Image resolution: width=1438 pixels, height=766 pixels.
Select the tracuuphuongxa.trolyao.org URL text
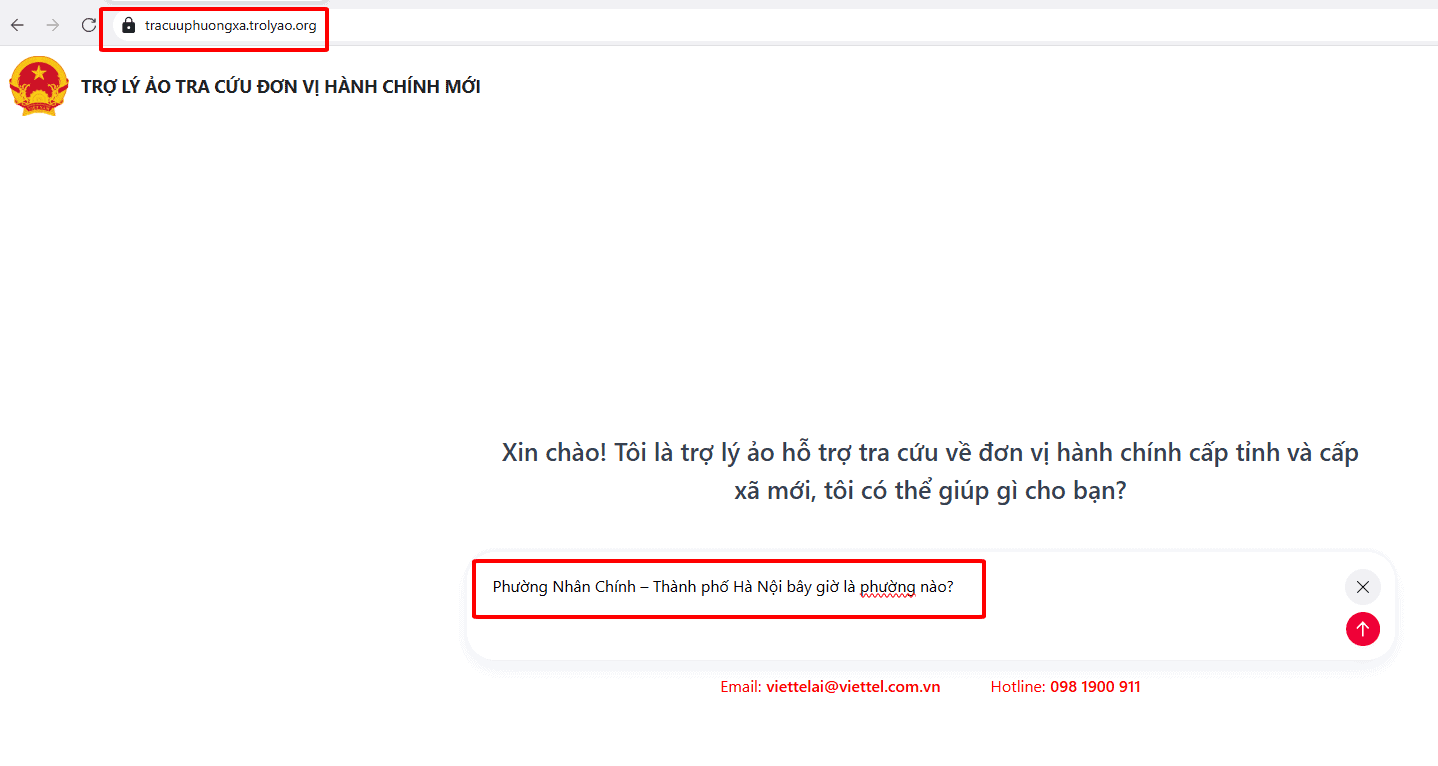point(230,26)
